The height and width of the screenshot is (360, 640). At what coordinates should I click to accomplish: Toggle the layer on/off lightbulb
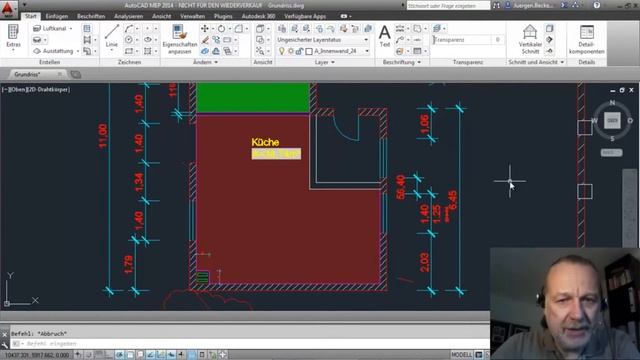click(x=281, y=51)
